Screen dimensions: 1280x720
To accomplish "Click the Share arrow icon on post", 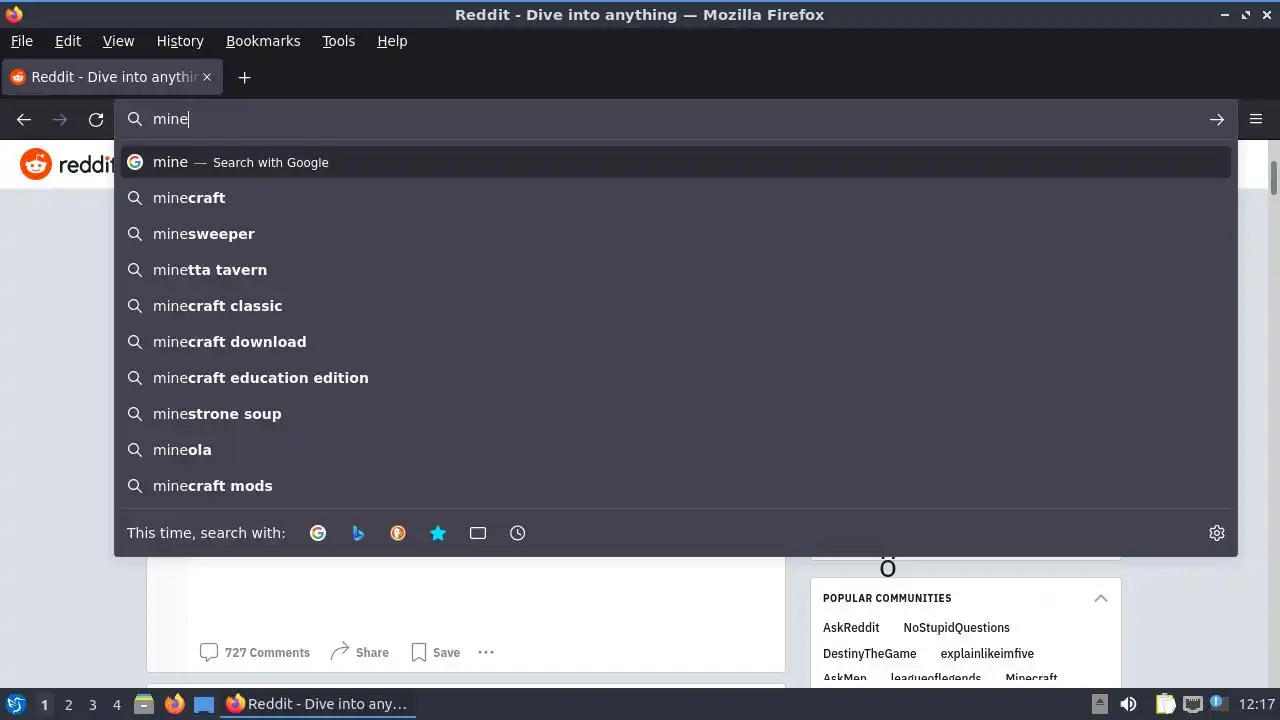I will coord(340,651).
